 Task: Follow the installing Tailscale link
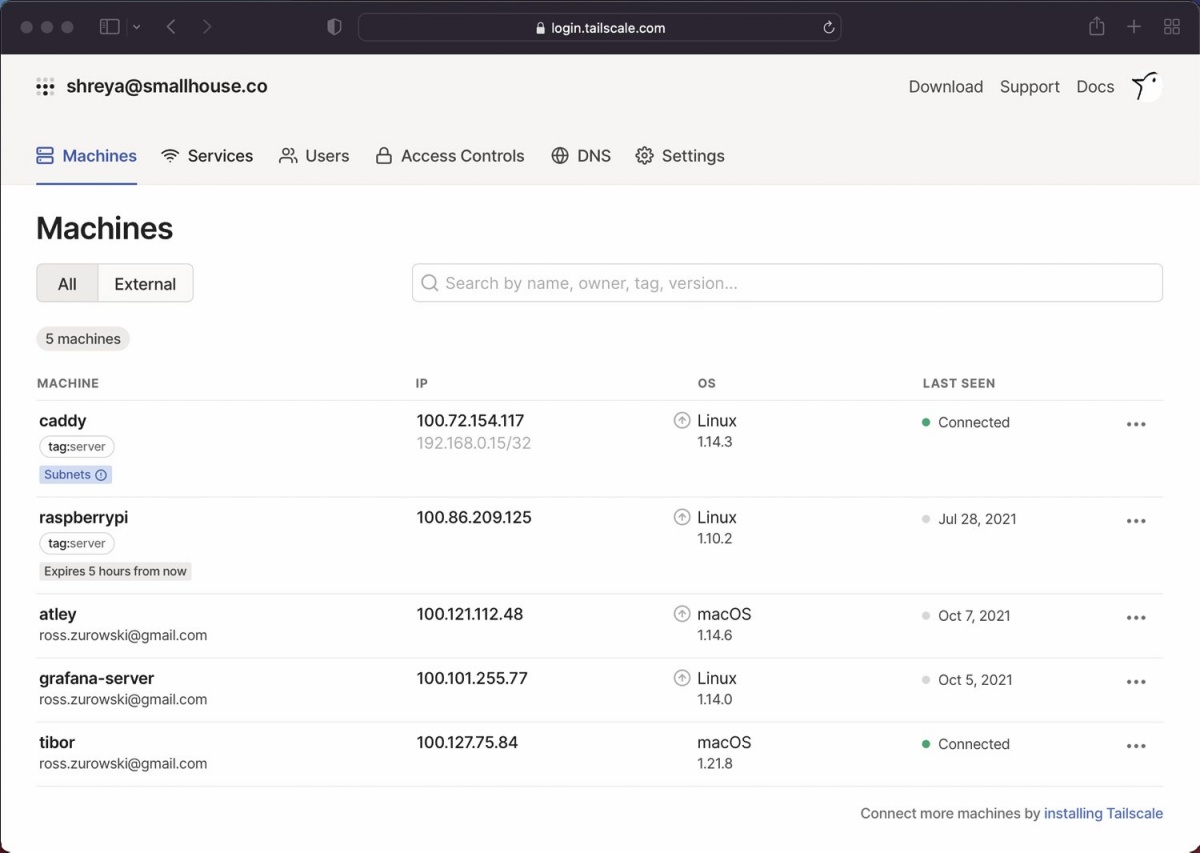pyautogui.click(x=1103, y=814)
